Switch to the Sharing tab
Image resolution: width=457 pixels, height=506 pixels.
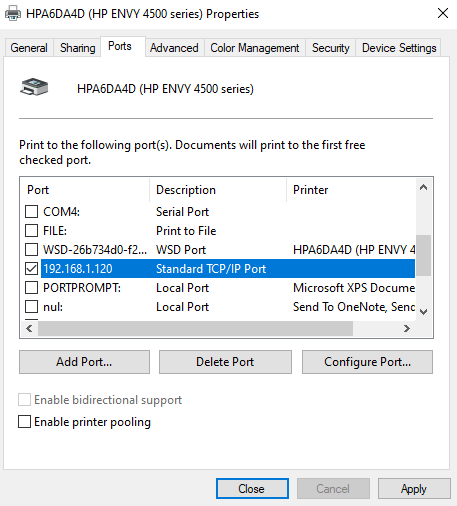click(77, 48)
